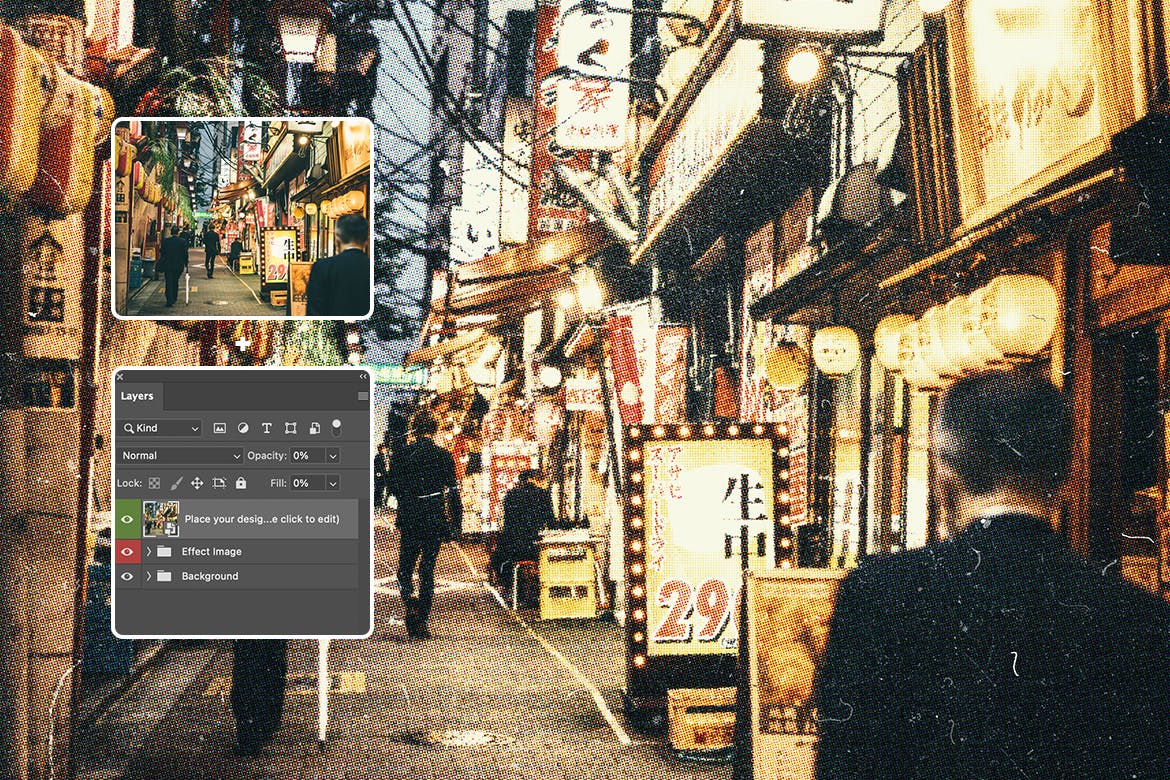Enable the layer filtering switch

(x=336, y=428)
